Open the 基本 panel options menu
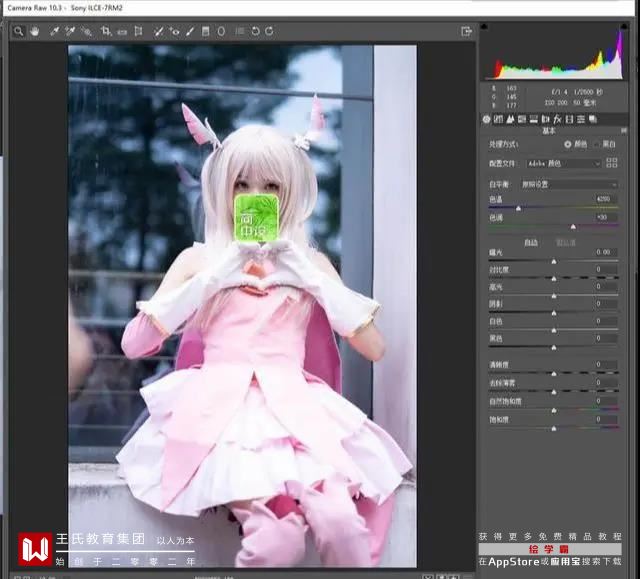Image resolution: width=640 pixels, height=579 pixels. 624,131
